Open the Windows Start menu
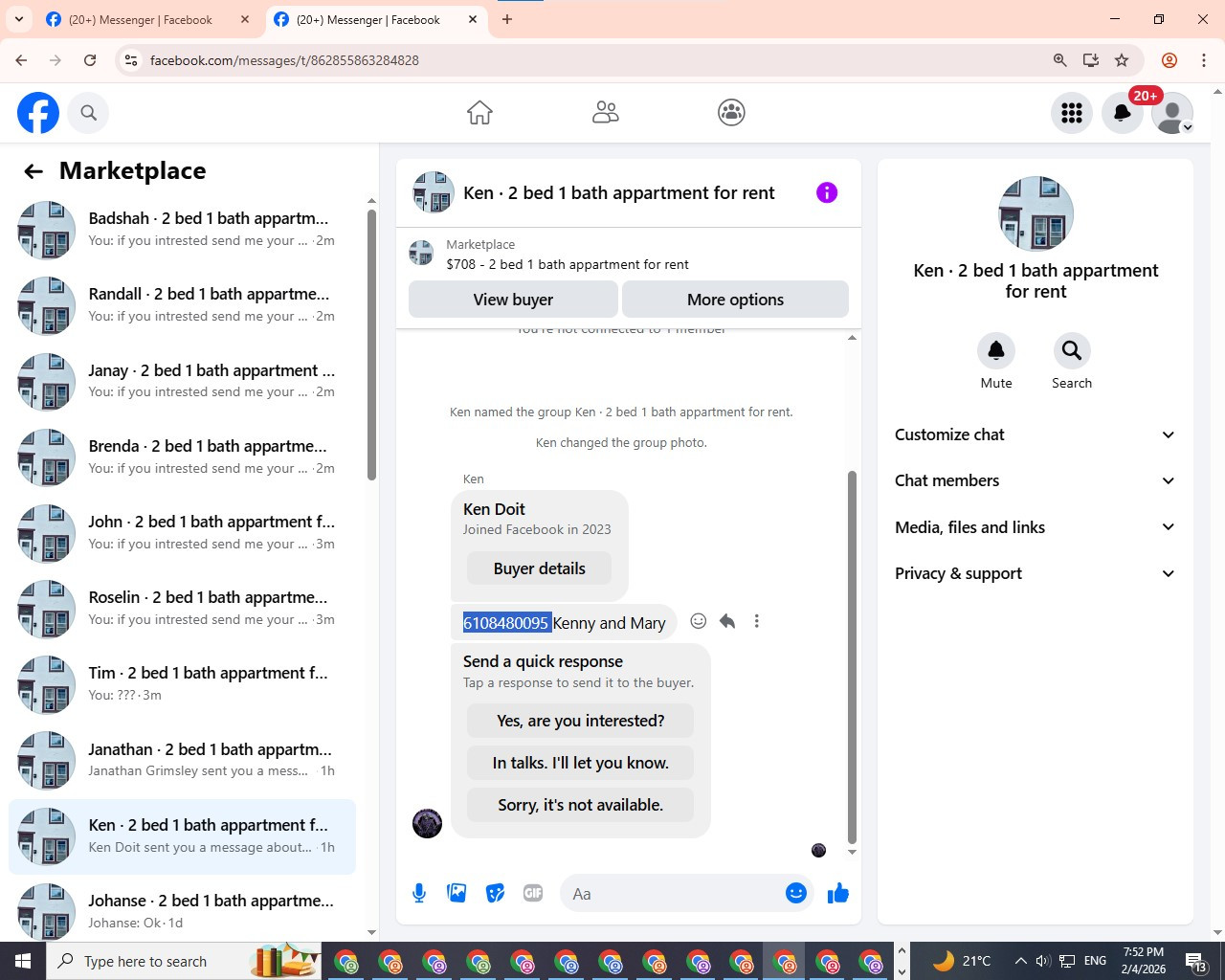1225x980 pixels. click(x=23, y=961)
